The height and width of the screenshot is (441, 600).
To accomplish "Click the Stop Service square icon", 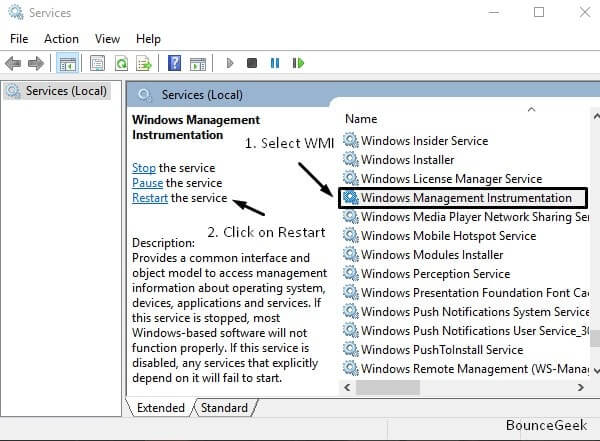I will 252,63.
